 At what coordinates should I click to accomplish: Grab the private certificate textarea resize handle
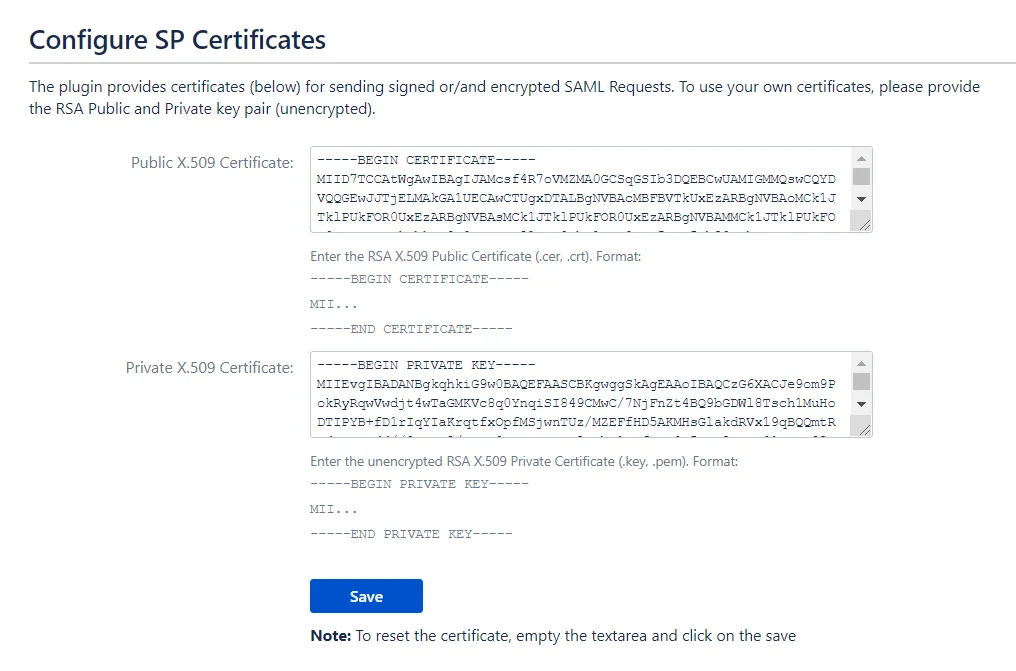864,429
